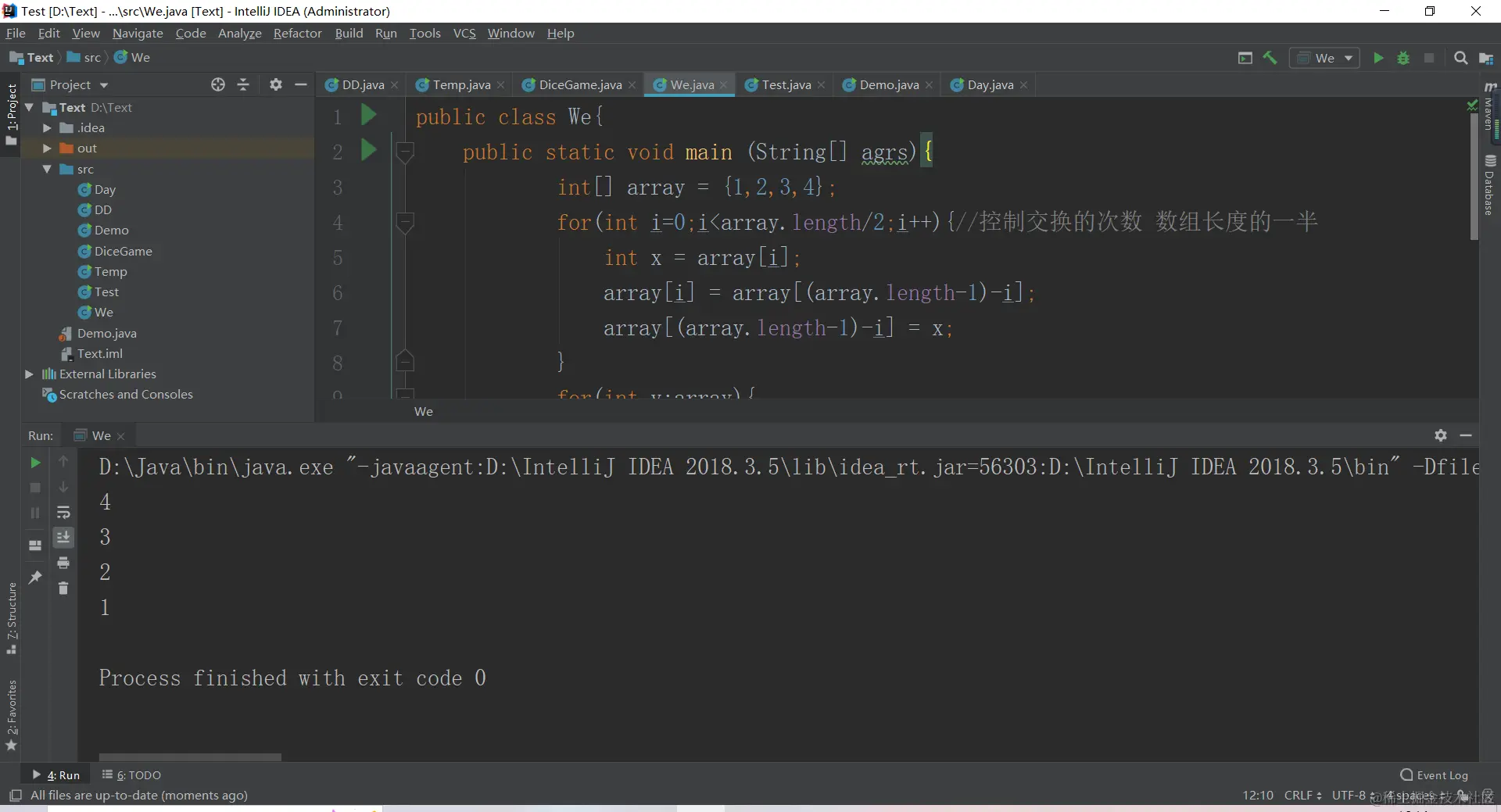Expand the .idea folder
This screenshot has height=812, width=1501.
(47, 127)
